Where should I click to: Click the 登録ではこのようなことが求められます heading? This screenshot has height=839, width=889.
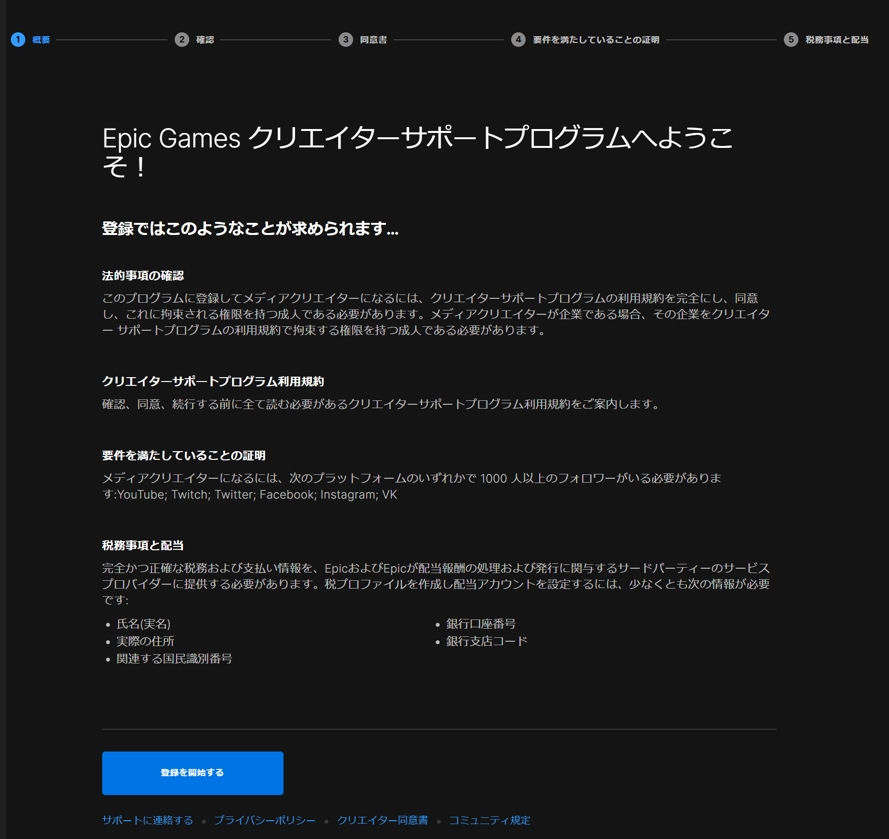pos(250,228)
